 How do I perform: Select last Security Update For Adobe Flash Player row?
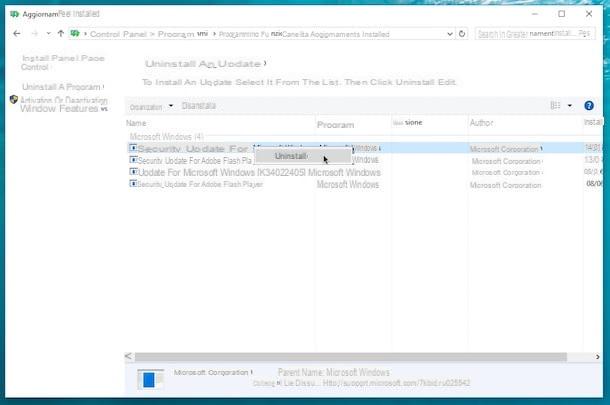click(365, 184)
